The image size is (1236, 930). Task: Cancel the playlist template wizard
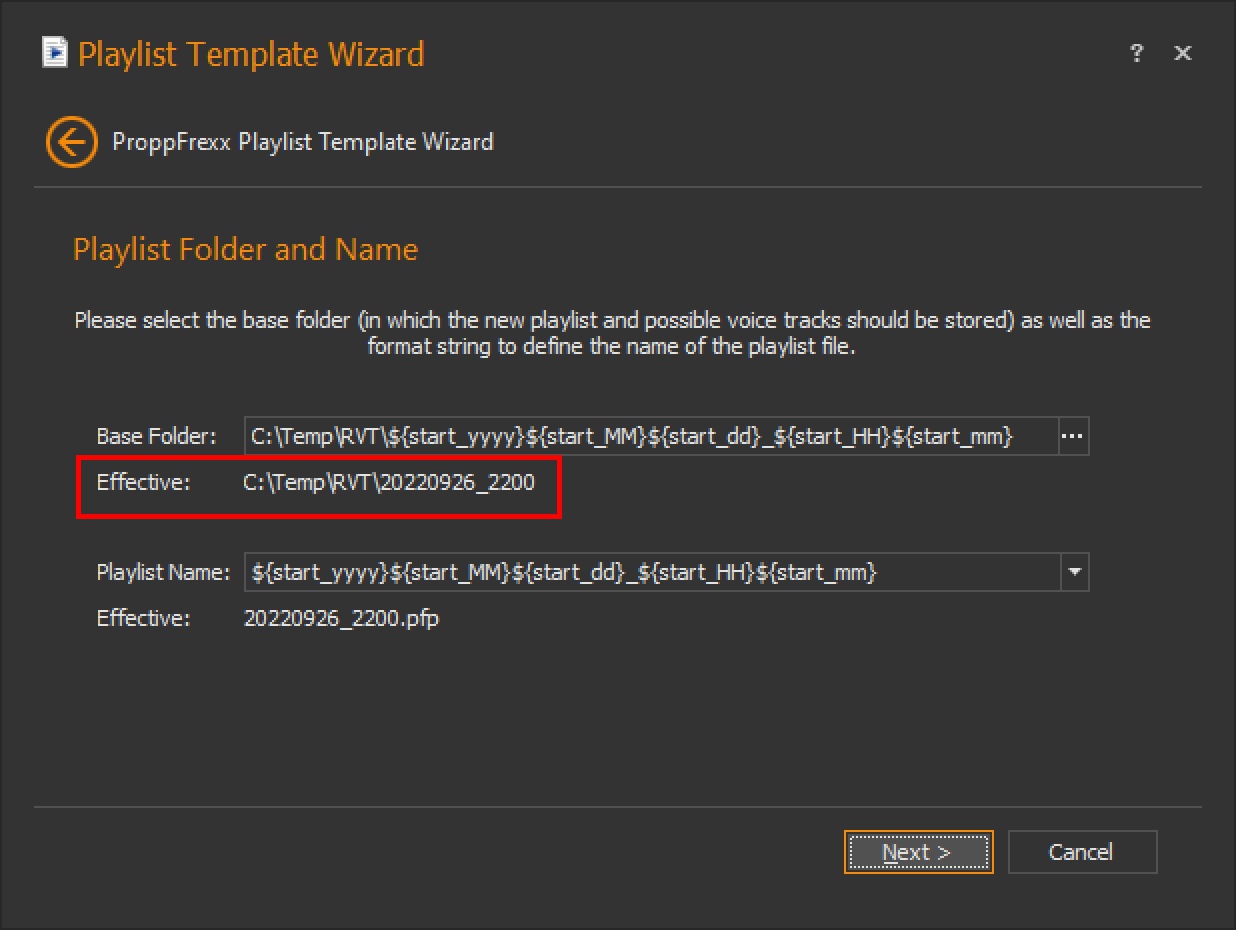[x=1081, y=852]
